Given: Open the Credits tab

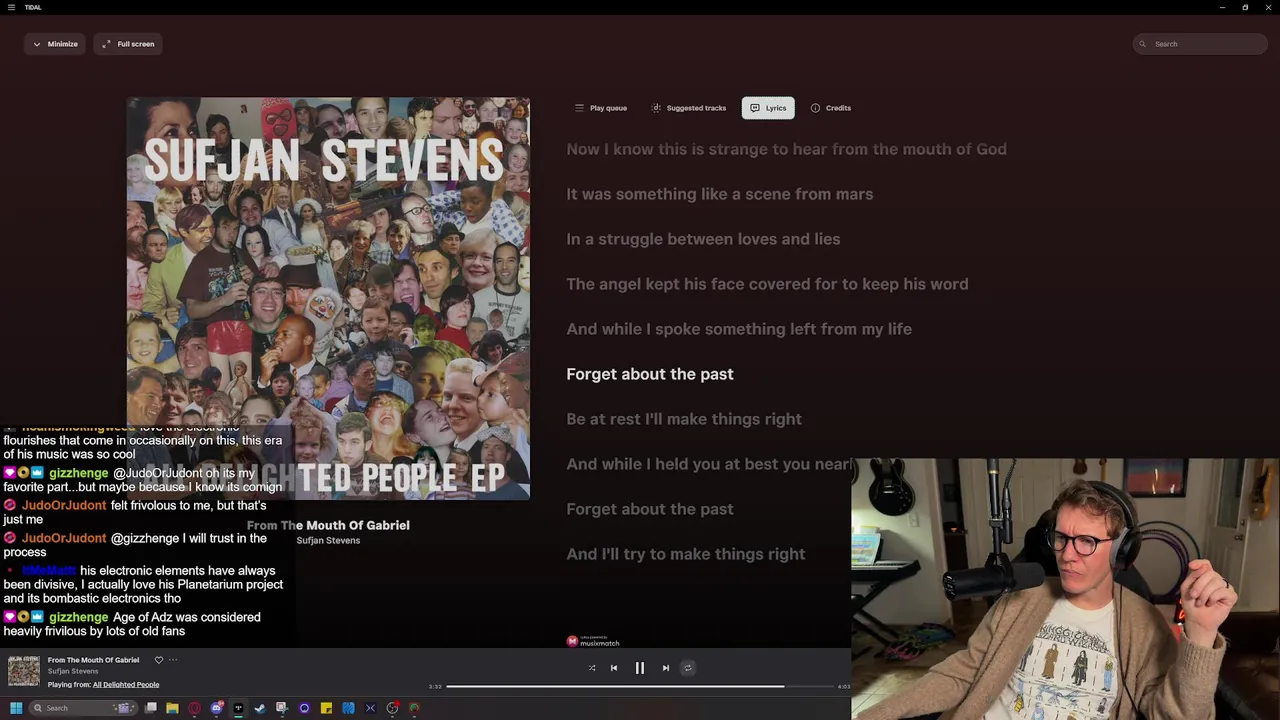Looking at the screenshot, I should tap(831, 108).
